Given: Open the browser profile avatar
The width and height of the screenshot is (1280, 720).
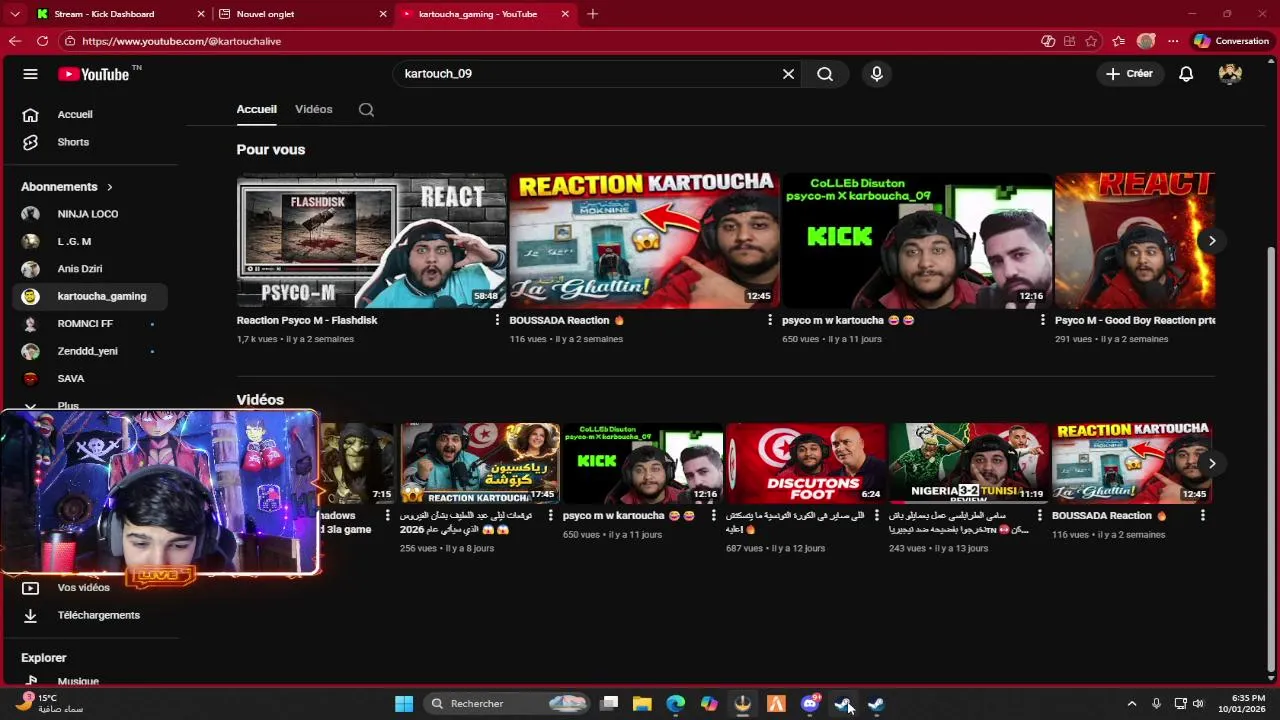Looking at the screenshot, I should (x=1146, y=41).
